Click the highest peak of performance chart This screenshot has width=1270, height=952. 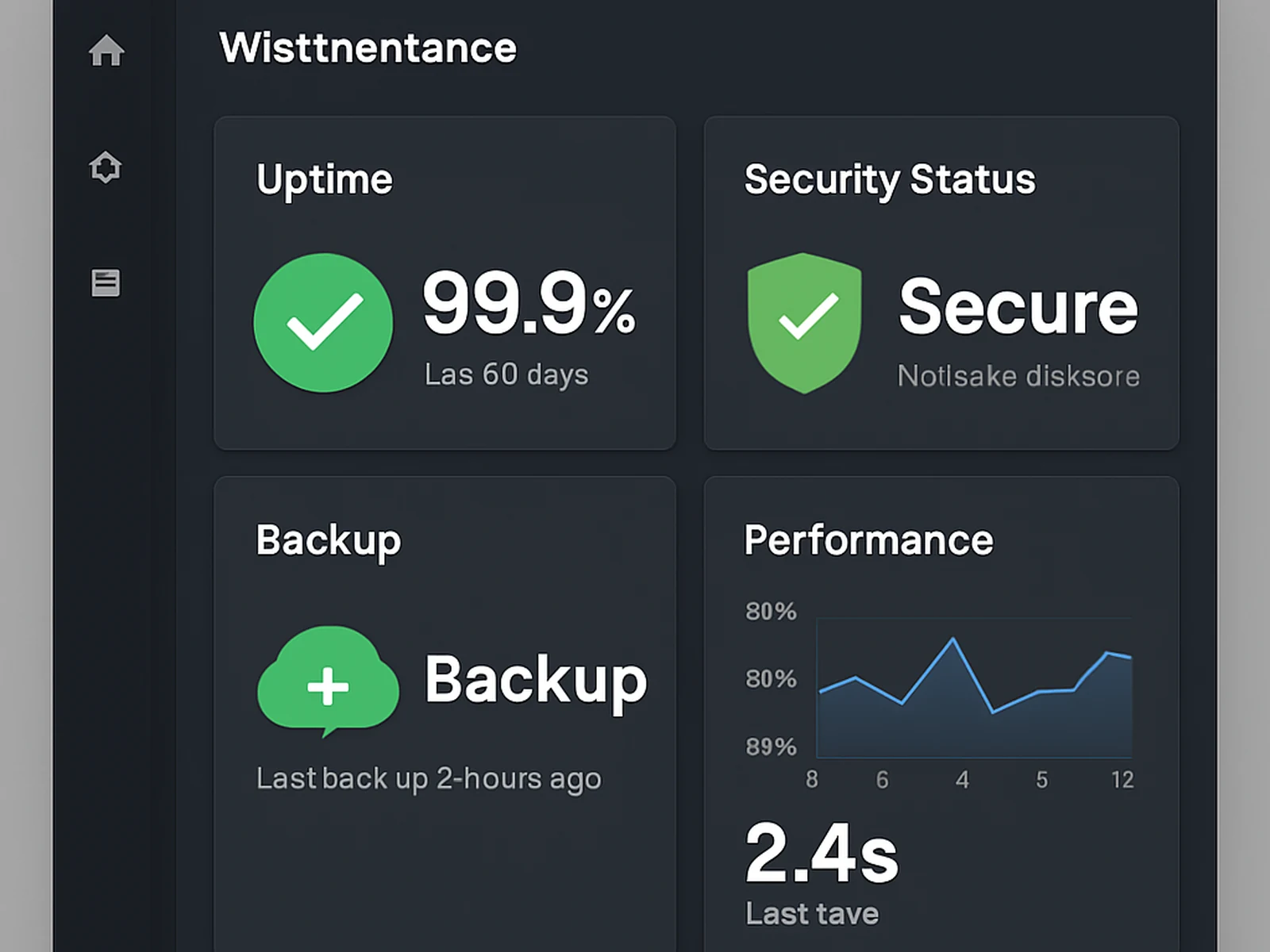tap(952, 639)
